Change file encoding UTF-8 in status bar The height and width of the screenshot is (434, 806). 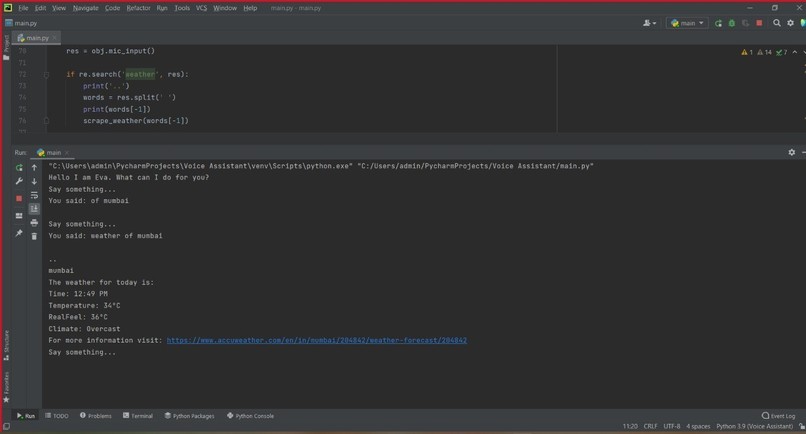point(672,426)
